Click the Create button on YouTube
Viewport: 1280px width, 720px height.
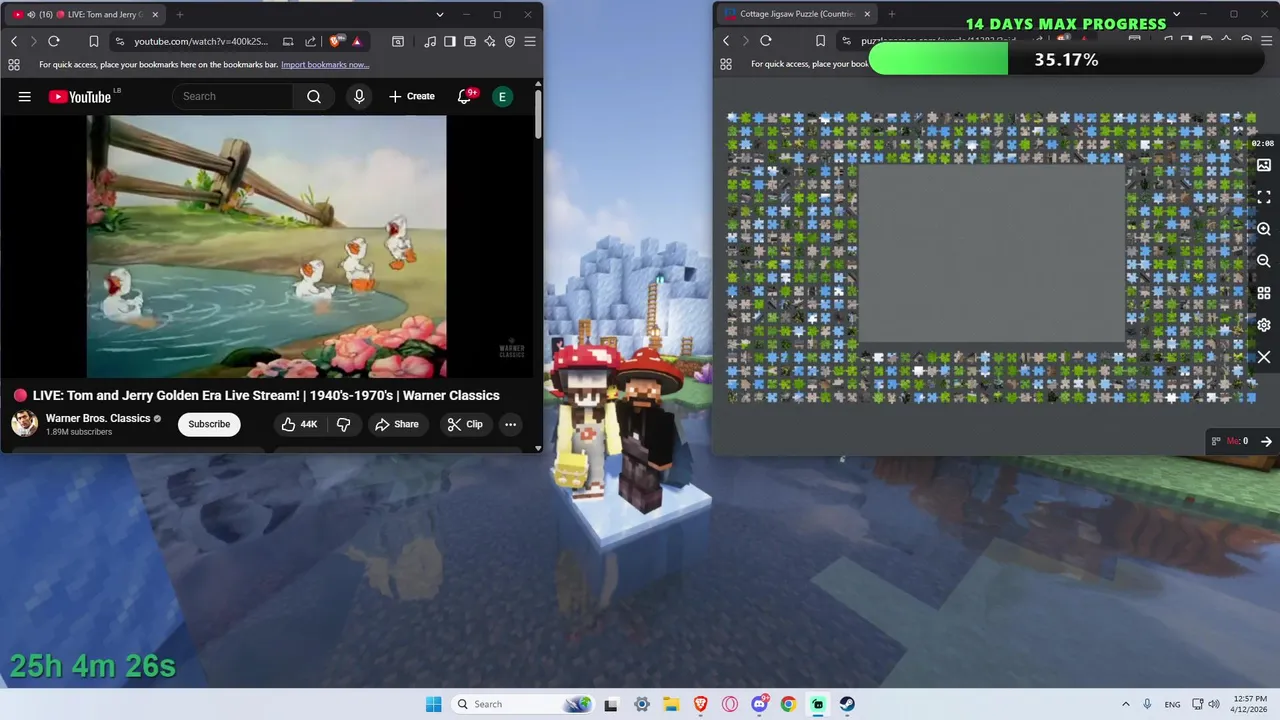412,96
